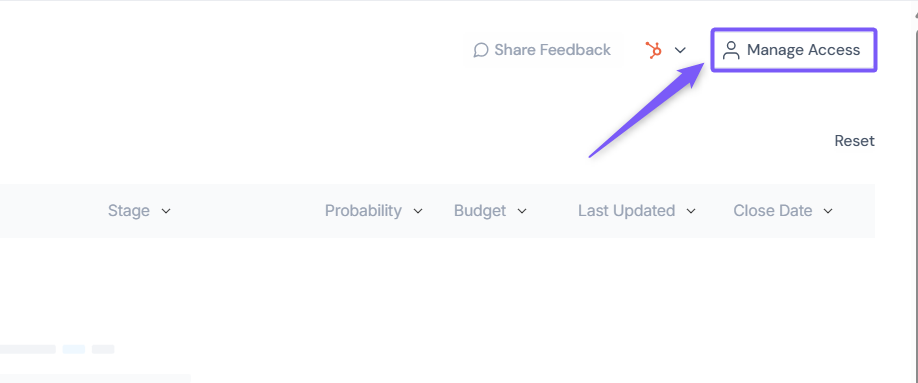Select the Last Updated header label
This screenshot has height=383, width=918.
pyautogui.click(x=626, y=210)
